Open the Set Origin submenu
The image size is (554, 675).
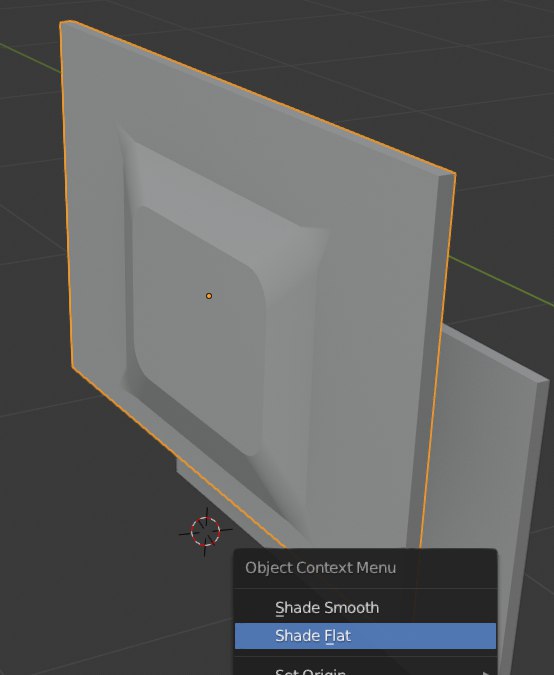365,670
